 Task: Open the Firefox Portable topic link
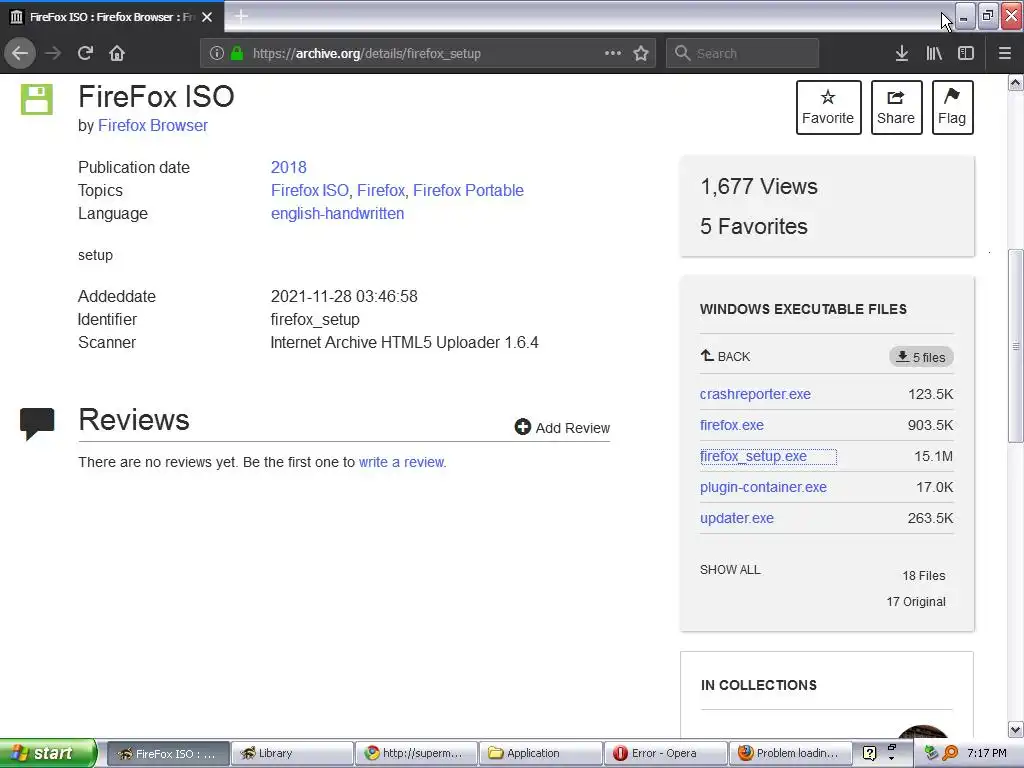point(468,190)
